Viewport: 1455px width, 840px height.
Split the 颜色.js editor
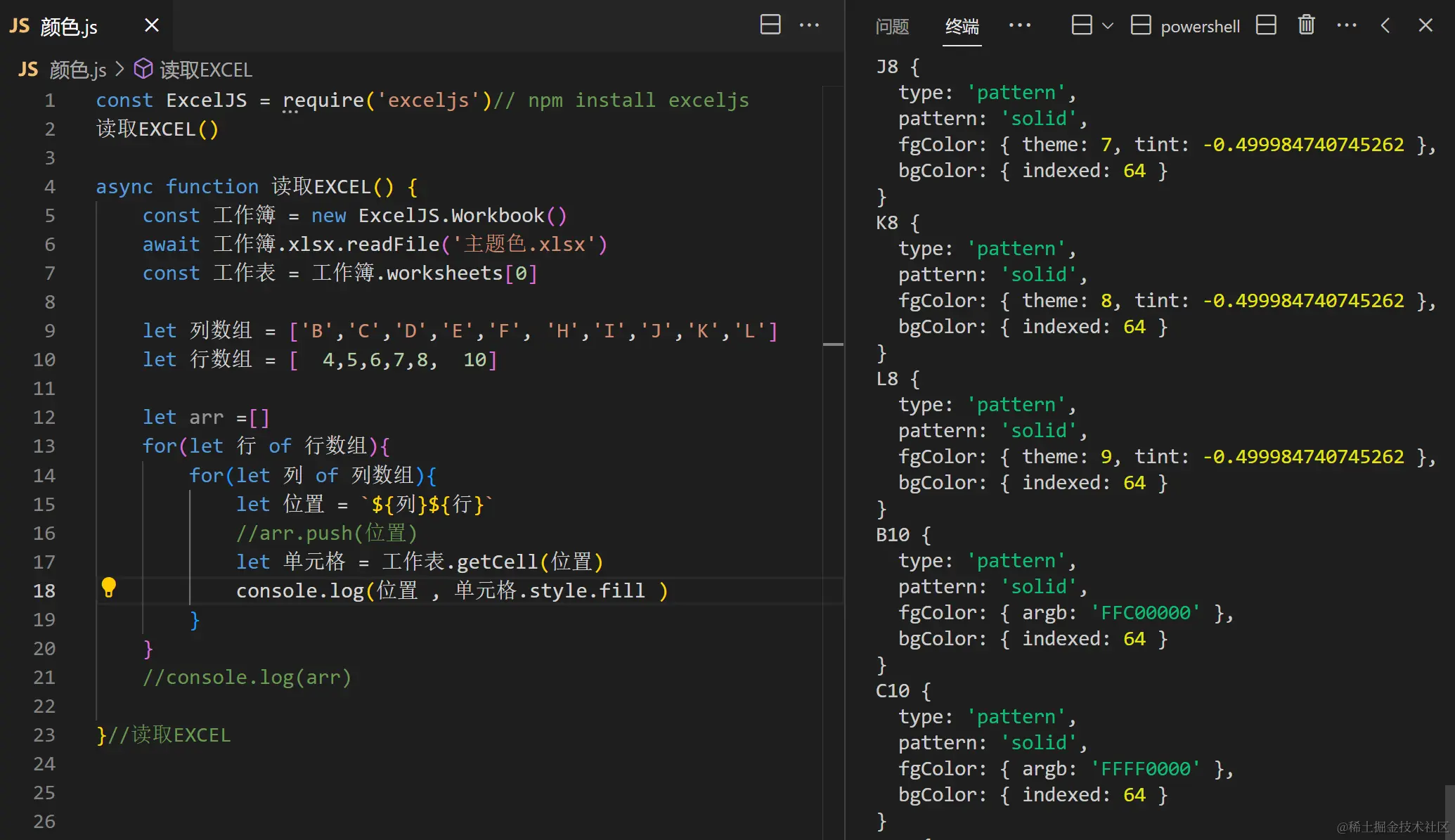pyautogui.click(x=770, y=25)
